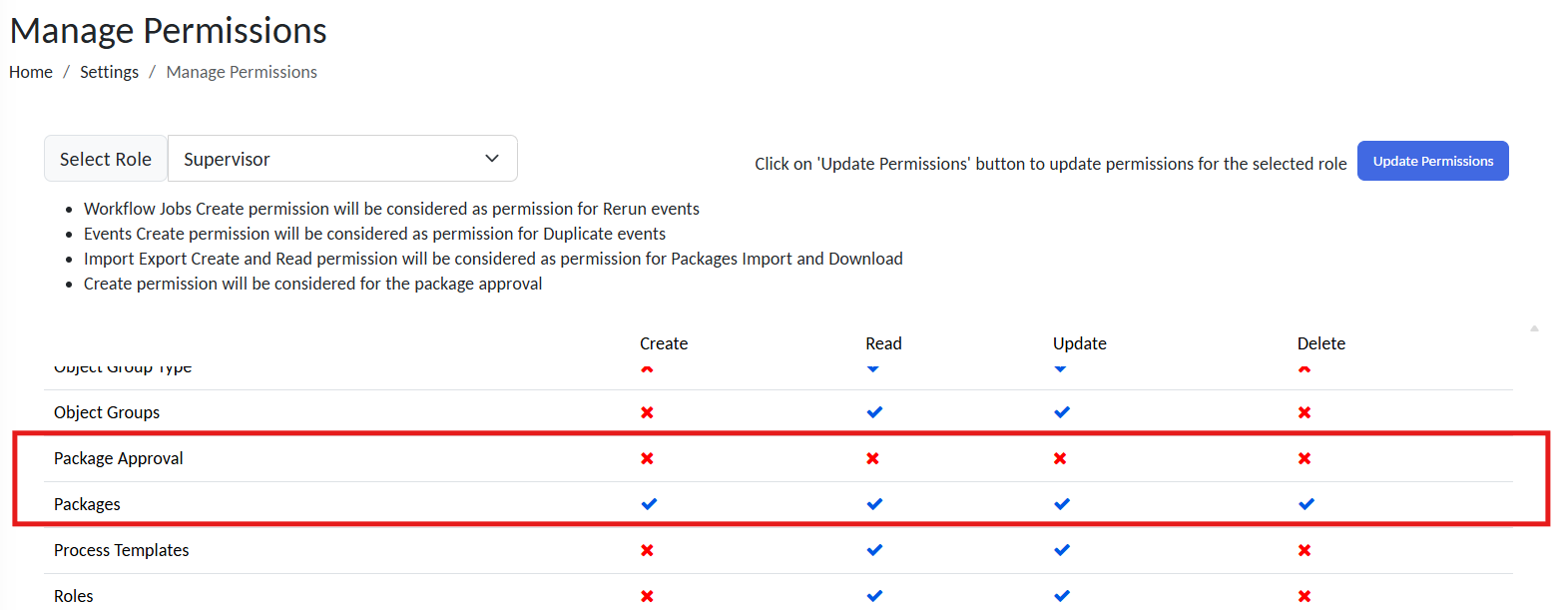The height and width of the screenshot is (610, 1568).
Task: Toggle Packages Create checkmark icon
Action: tap(649, 504)
